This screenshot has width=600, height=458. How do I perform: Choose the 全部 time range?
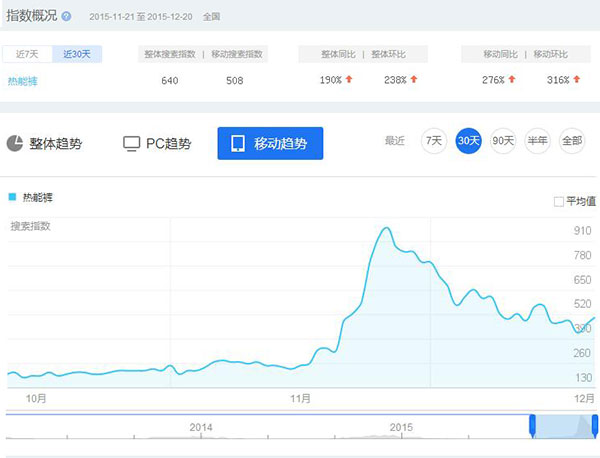coord(572,141)
